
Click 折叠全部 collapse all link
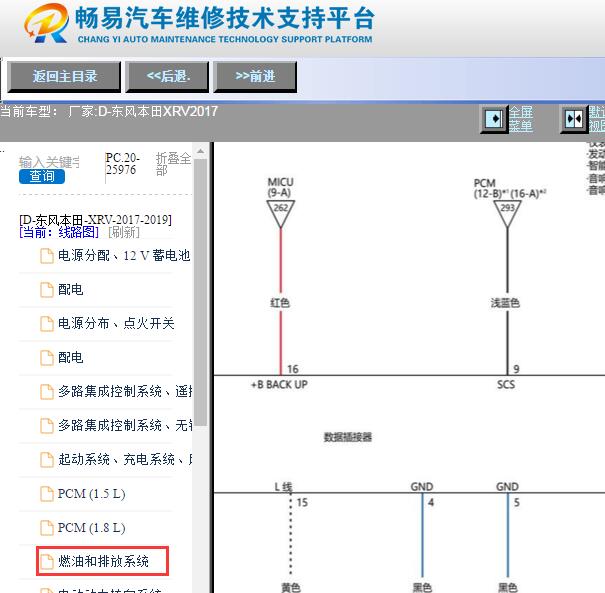tap(173, 164)
